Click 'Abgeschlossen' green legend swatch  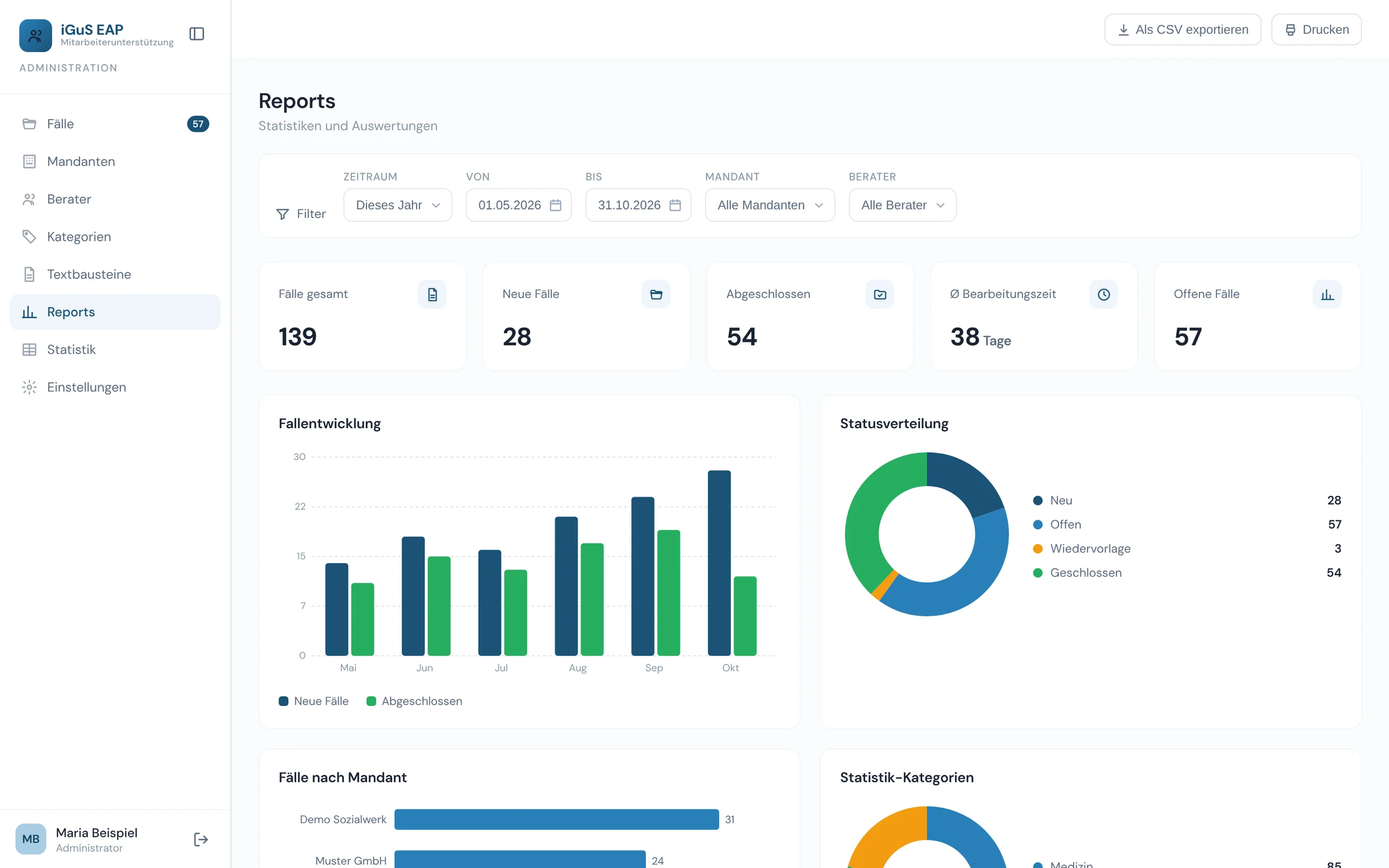click(x=372, y=701)
